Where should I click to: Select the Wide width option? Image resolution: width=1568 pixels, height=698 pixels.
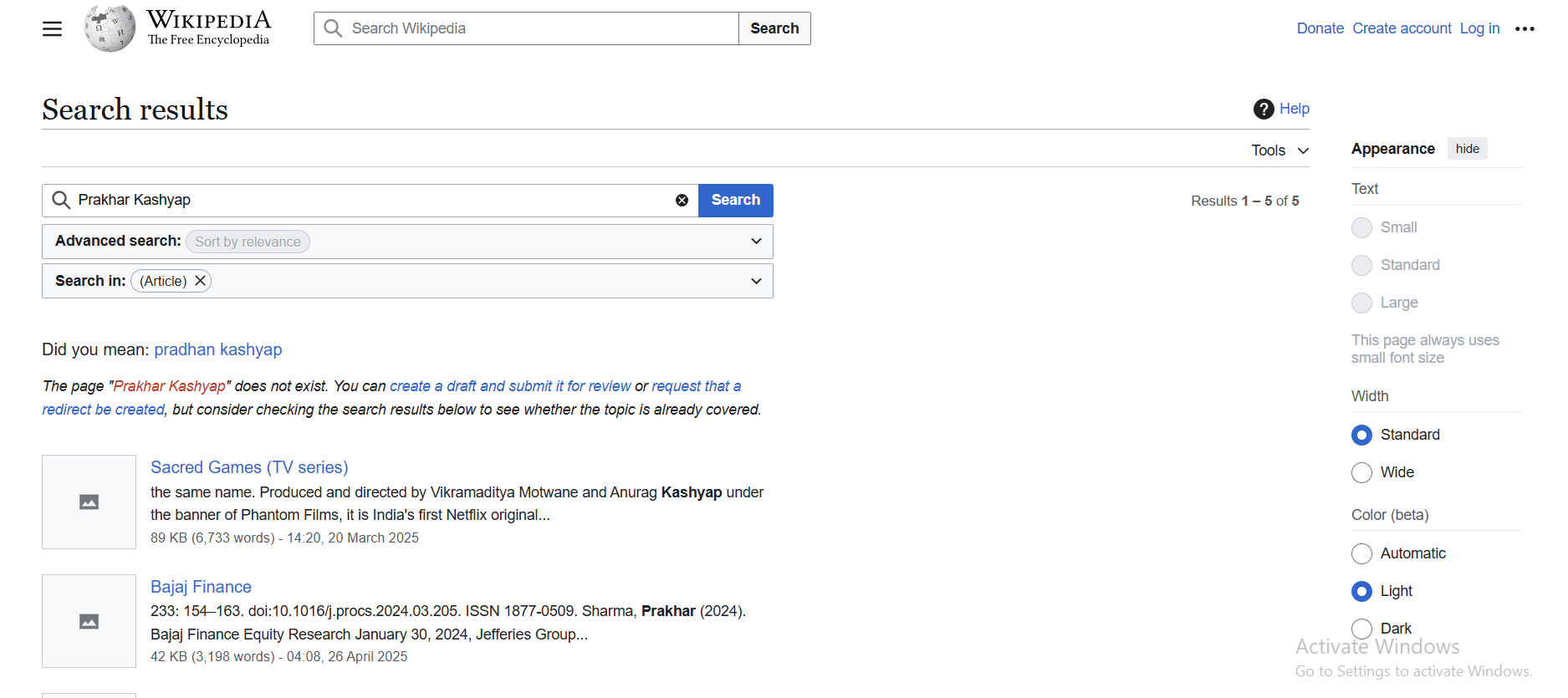tap(1361, 472)
